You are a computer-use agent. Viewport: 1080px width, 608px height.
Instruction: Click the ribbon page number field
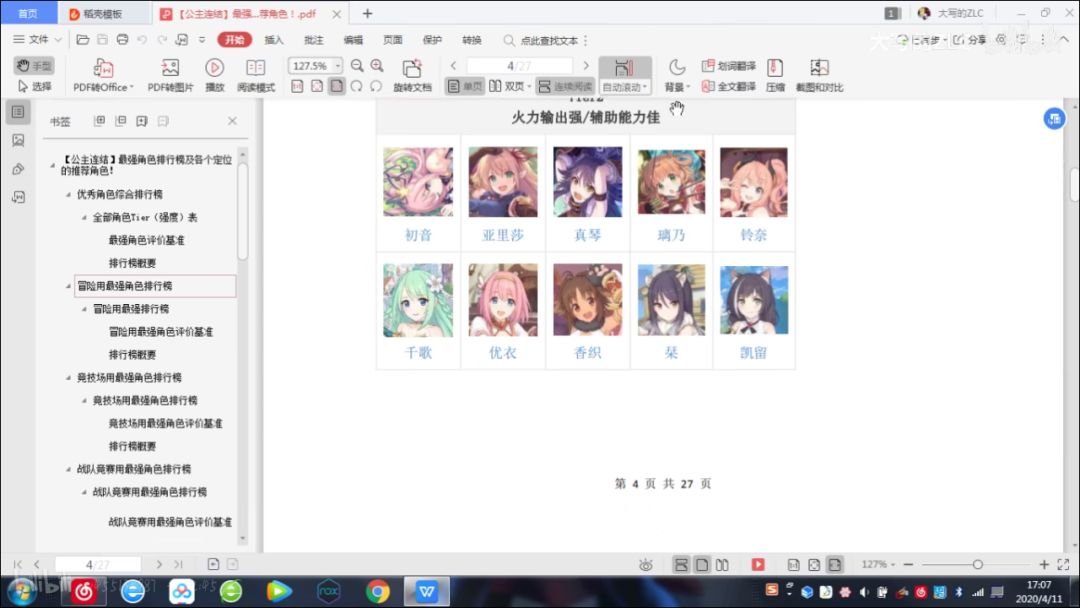click(x=519, y=65)
